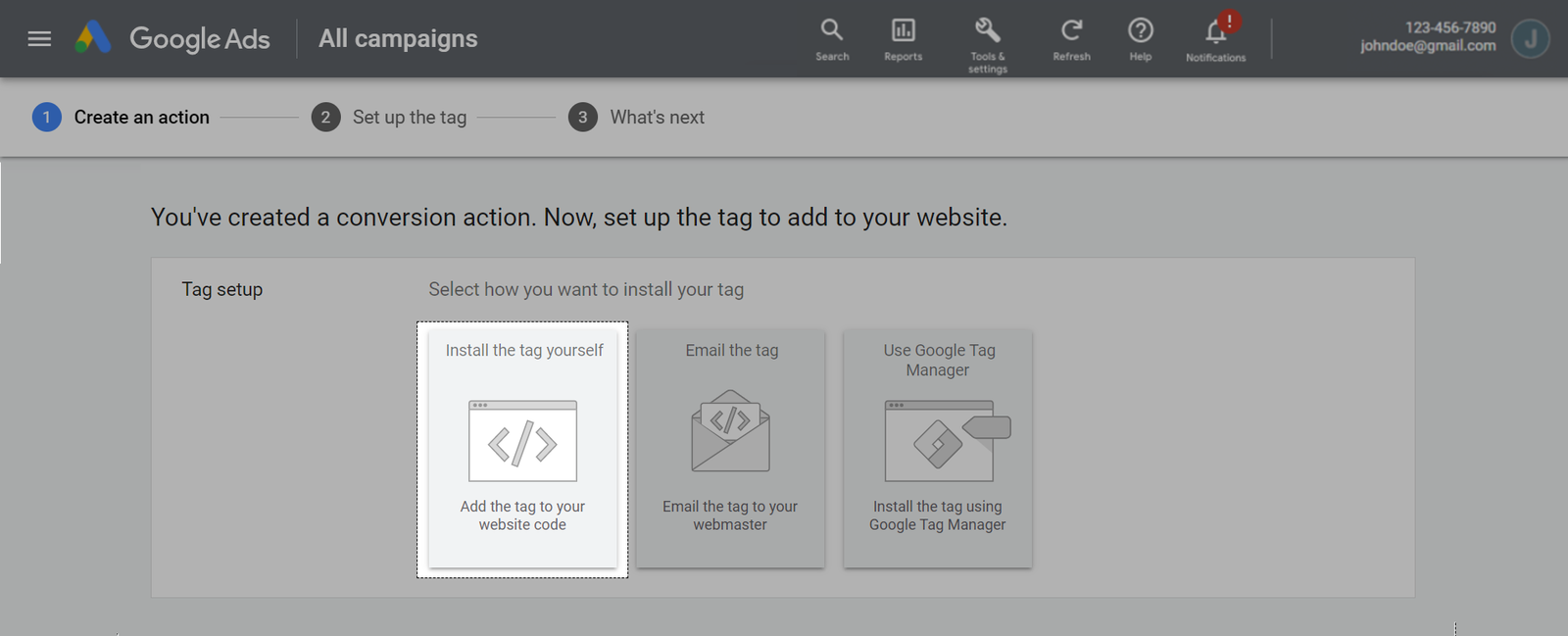Select Install the tag yourself card
The image size is (1568, 636).
click(522, 449)
